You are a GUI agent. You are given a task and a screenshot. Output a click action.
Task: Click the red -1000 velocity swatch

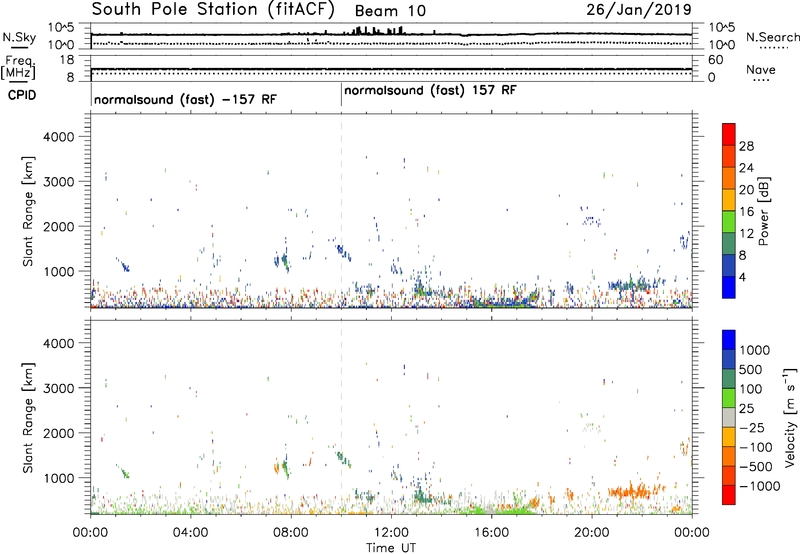pyautogui.click(x=729, y=495)
